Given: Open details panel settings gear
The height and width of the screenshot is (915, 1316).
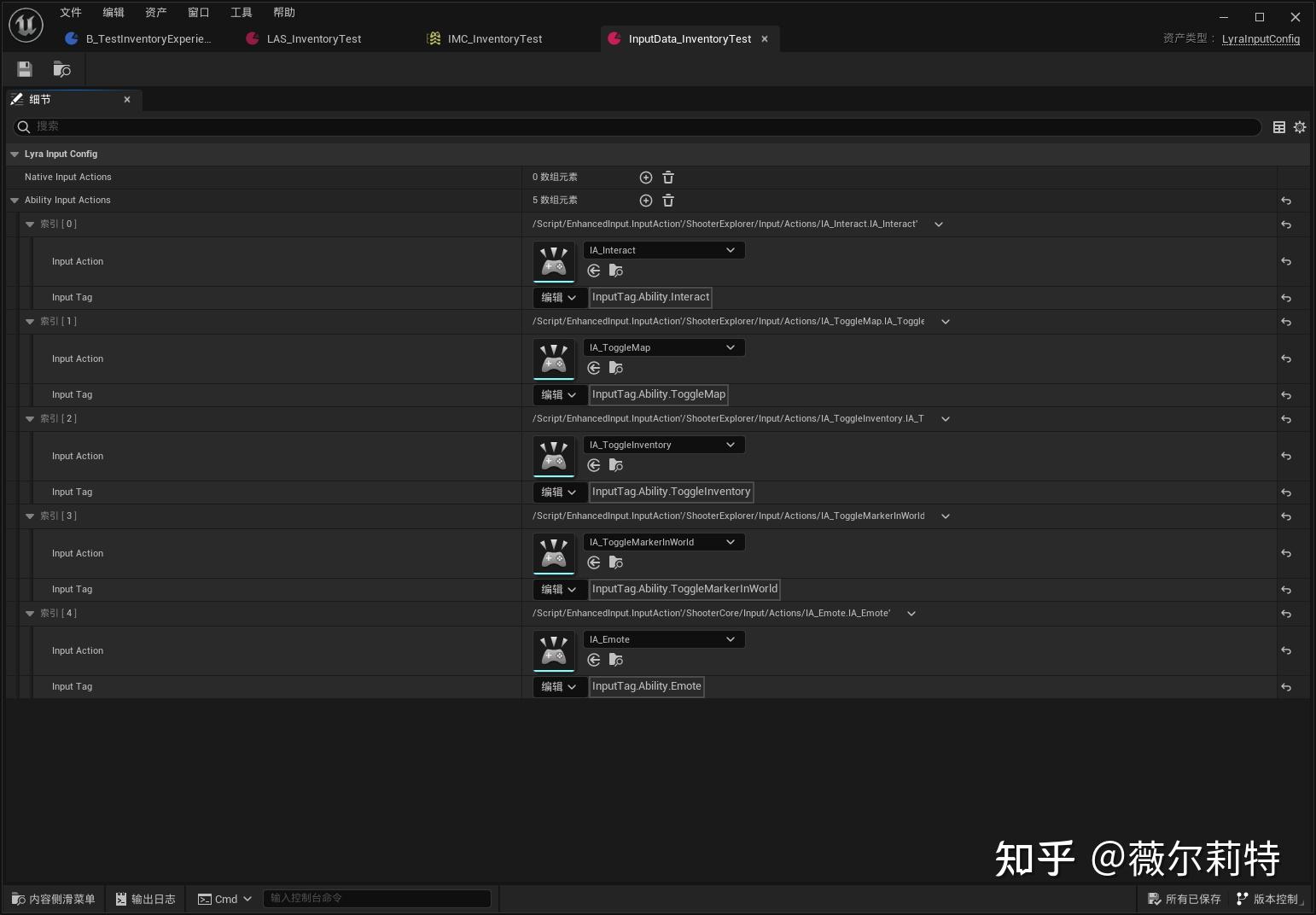Looking at the screenshot, I should click(x=1299, y=126).
